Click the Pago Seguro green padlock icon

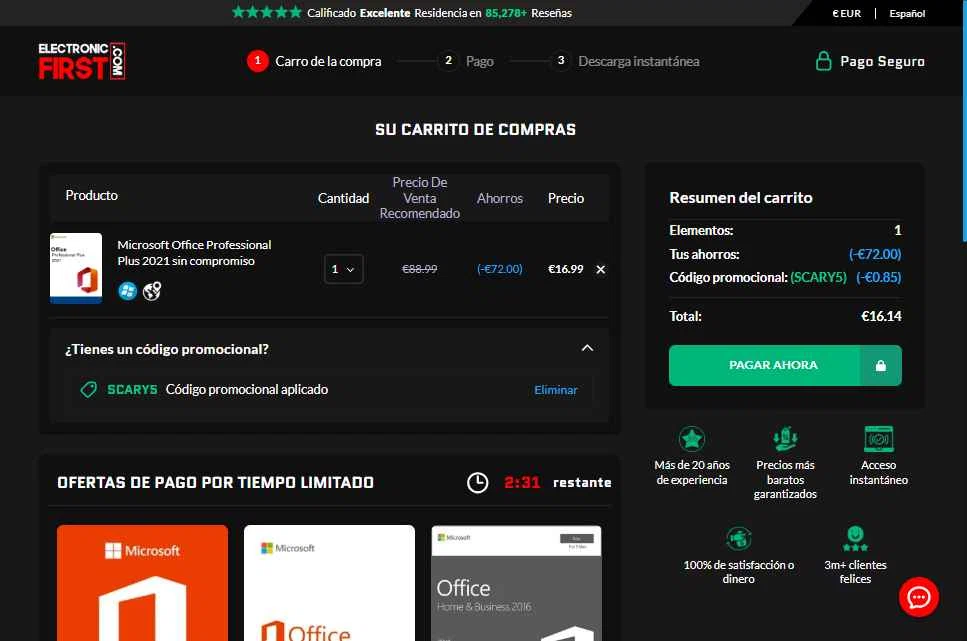pos(823,61)
